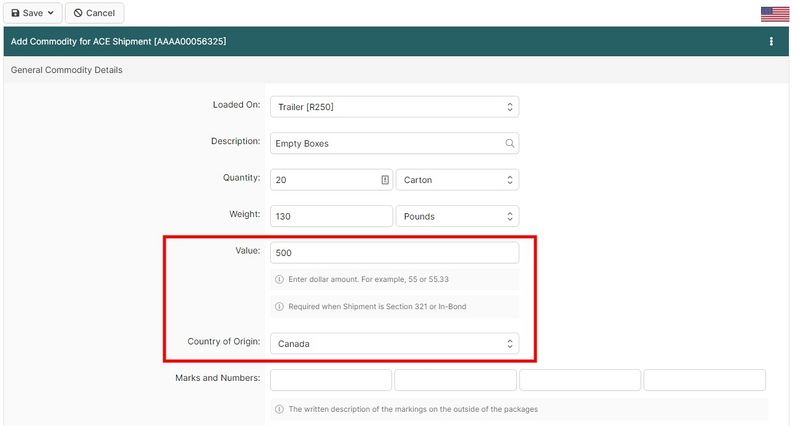Viewport: 800px width, 426px height.
Task: Click the info icon beside Section 321 note
Action: tap(279, 306)
